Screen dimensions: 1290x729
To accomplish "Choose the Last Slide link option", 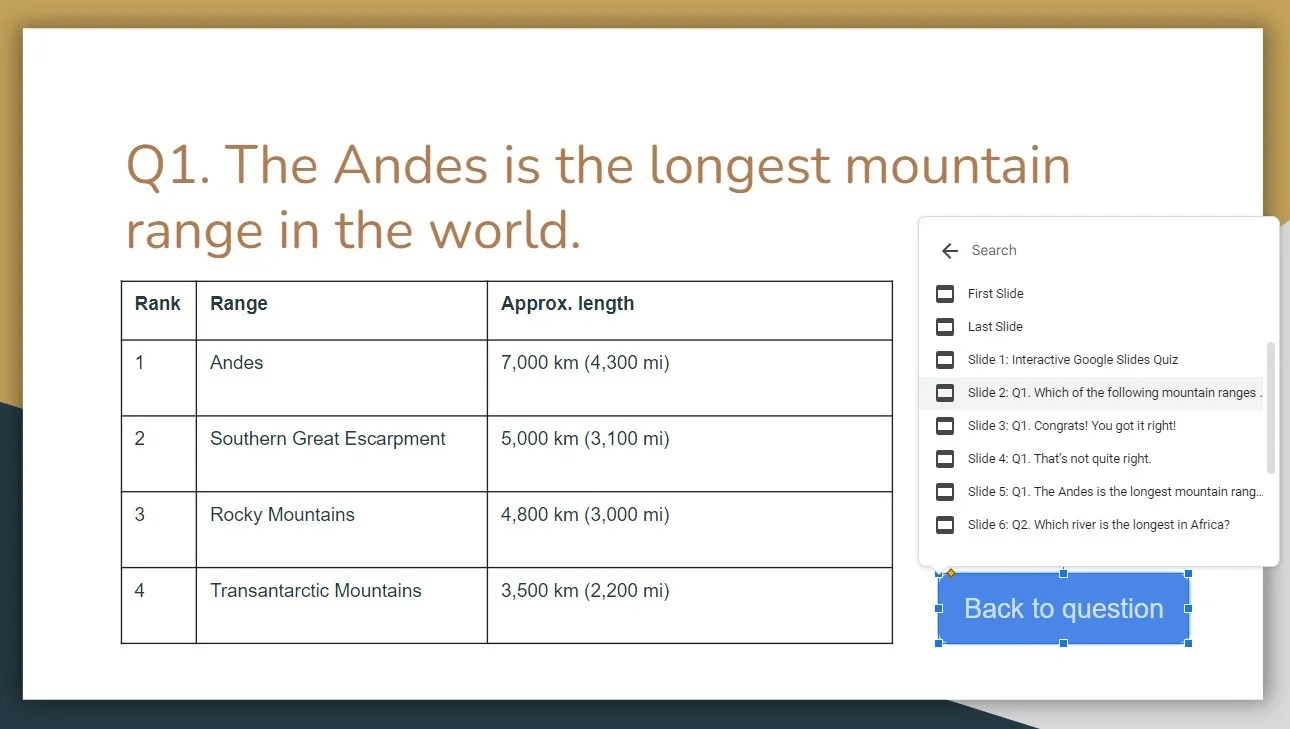I will coord(994,326).
